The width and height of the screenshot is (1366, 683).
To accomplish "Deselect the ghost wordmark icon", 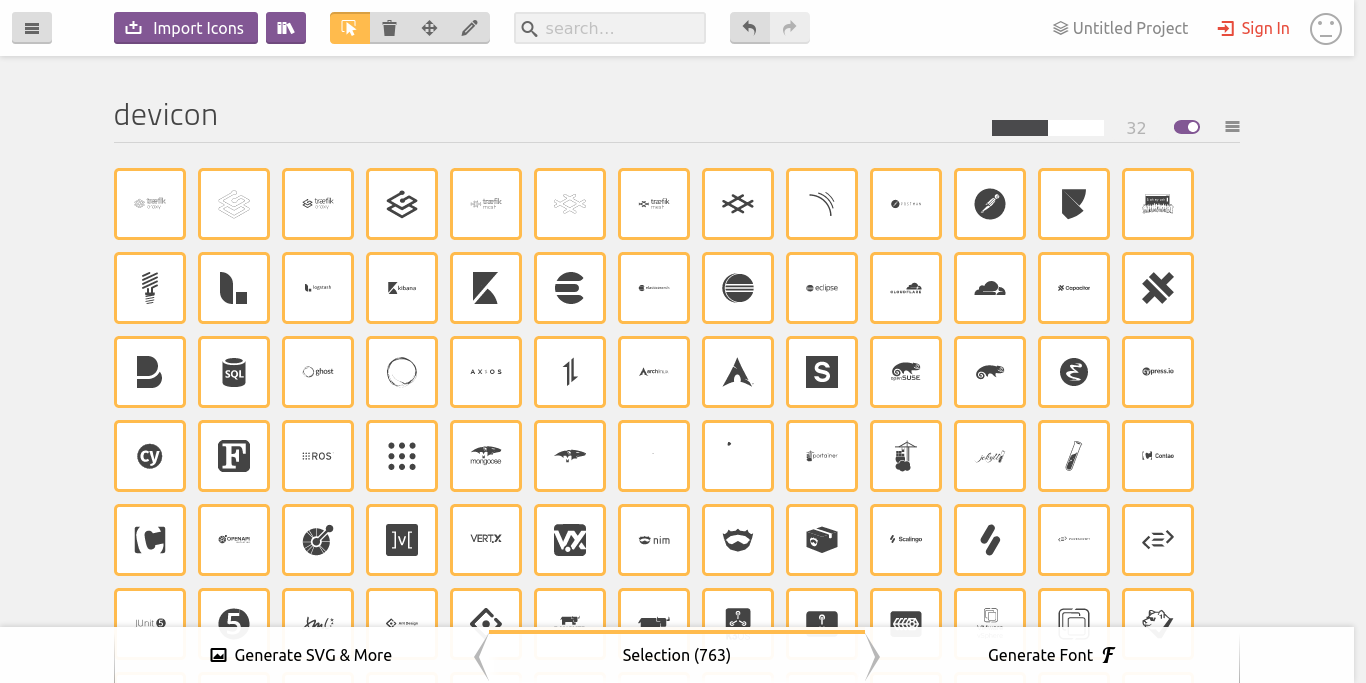I will click(x=318, y=372).
